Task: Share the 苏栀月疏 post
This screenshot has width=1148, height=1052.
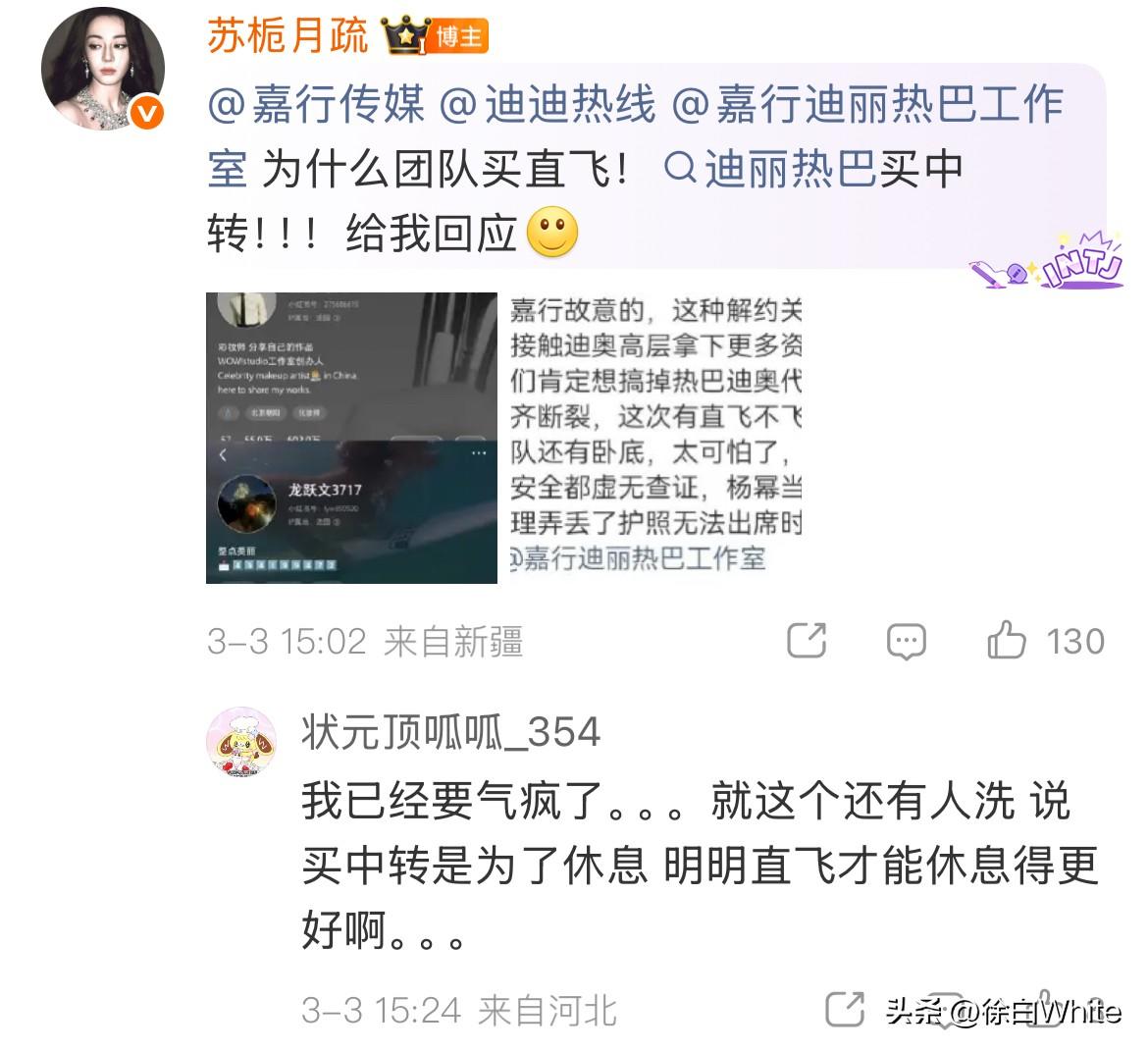Action: tap(807, 641)
